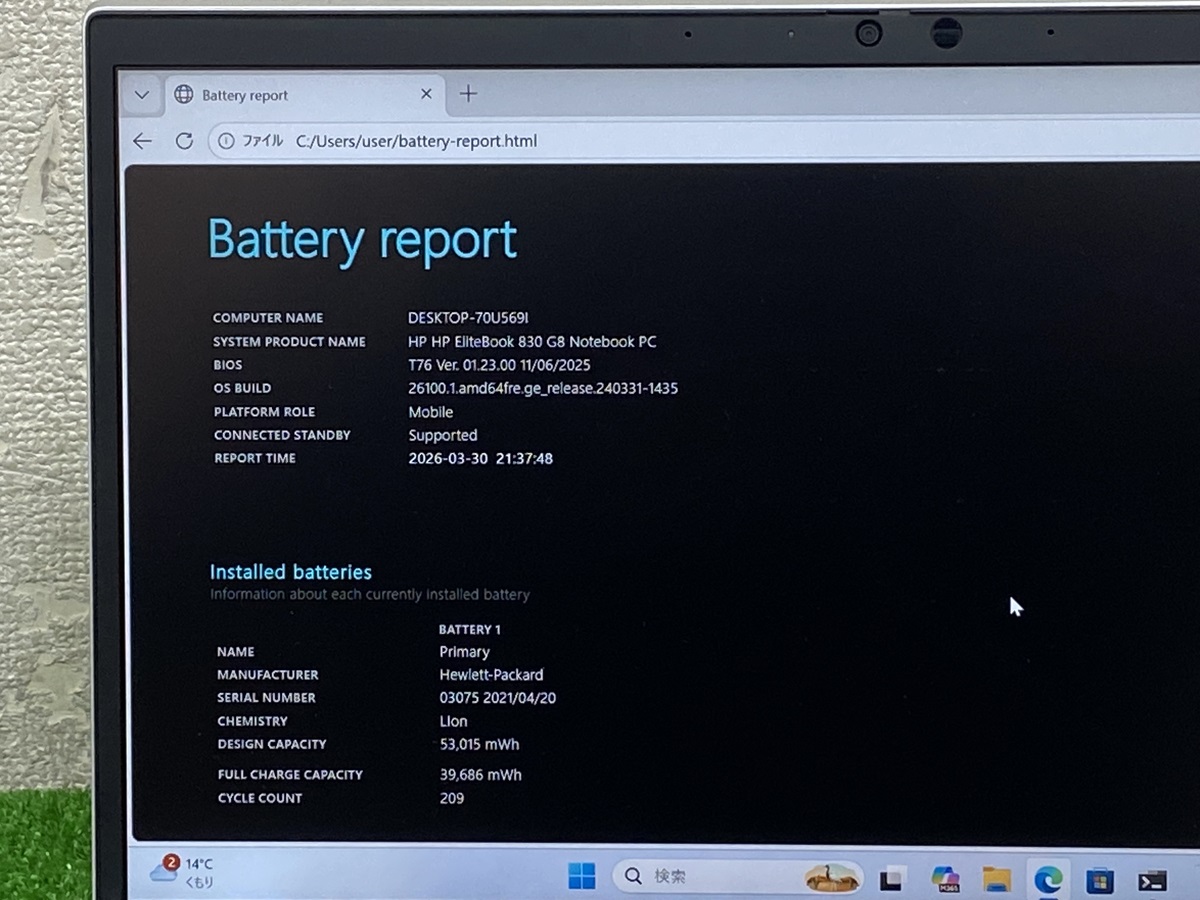Click the browser back arrow
This screenshot has width=1200, height=900.
point(143,141)
